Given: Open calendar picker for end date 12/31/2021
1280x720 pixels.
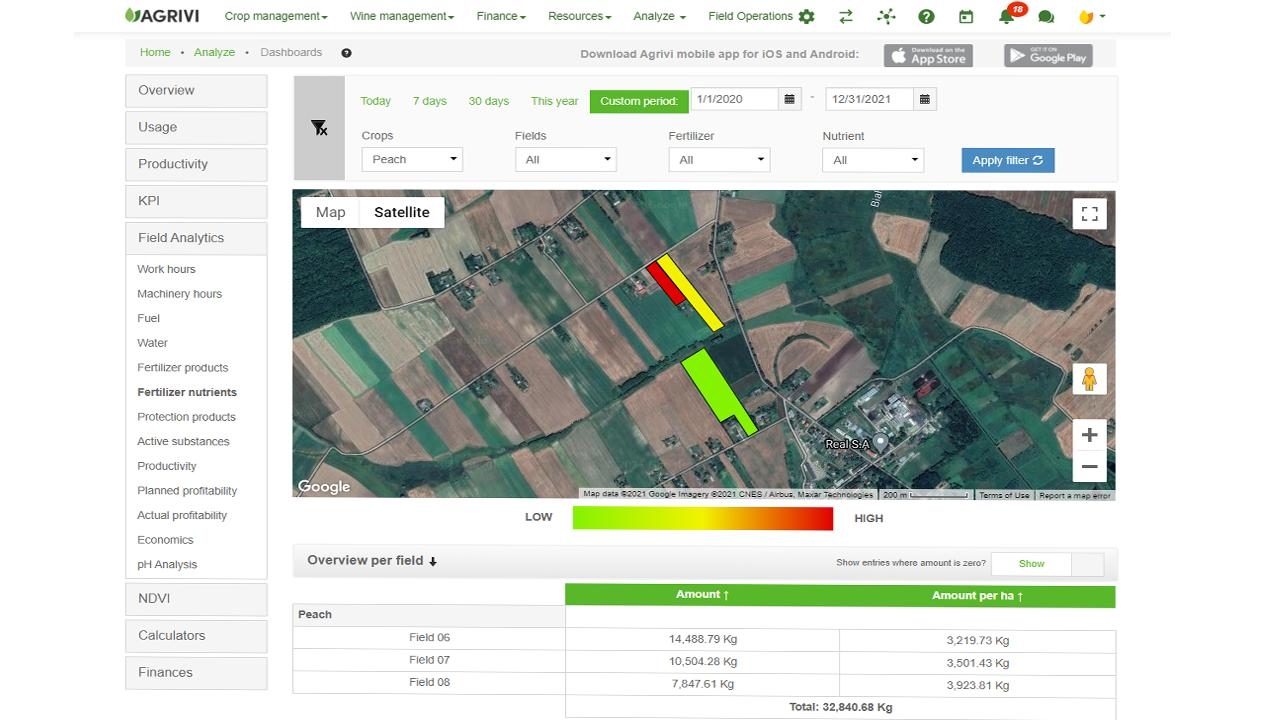Looking at the screenshot, I should (x=925, y=99).
